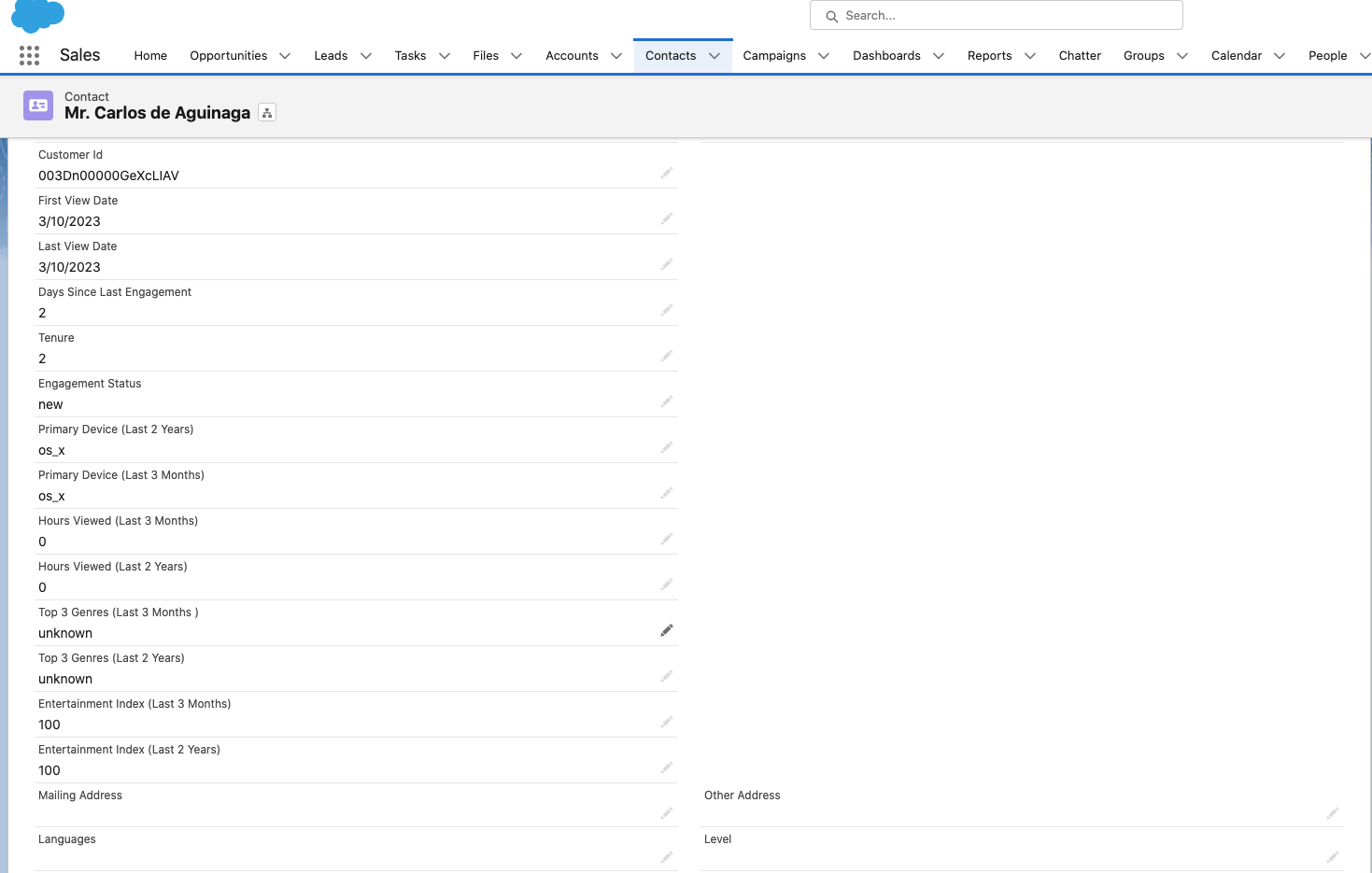The image size is (1372, 873).
Task: Open the Leads tab dropdown arrow
Action: pyautogui.click(x=366, y=56)
